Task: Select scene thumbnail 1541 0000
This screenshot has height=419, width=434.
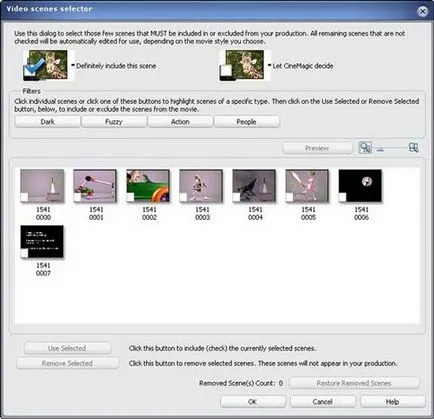Action: 42,185
